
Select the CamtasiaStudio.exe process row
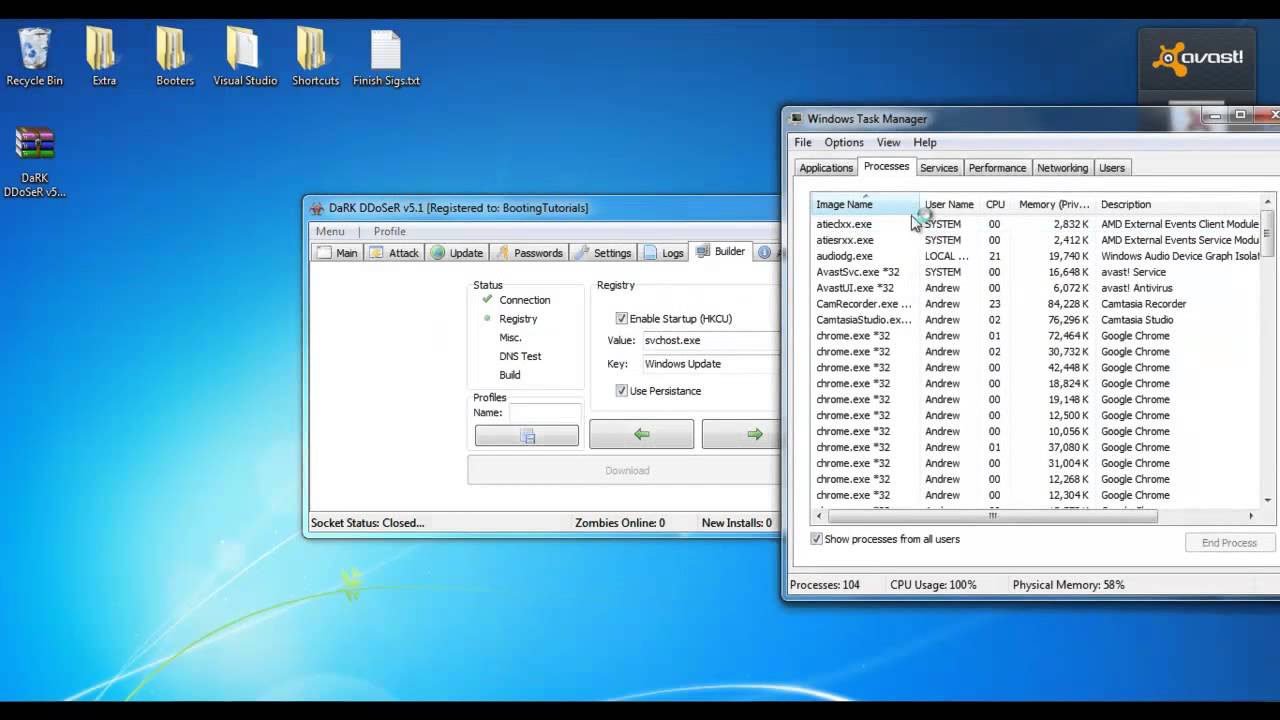(x=1036, y=320)
